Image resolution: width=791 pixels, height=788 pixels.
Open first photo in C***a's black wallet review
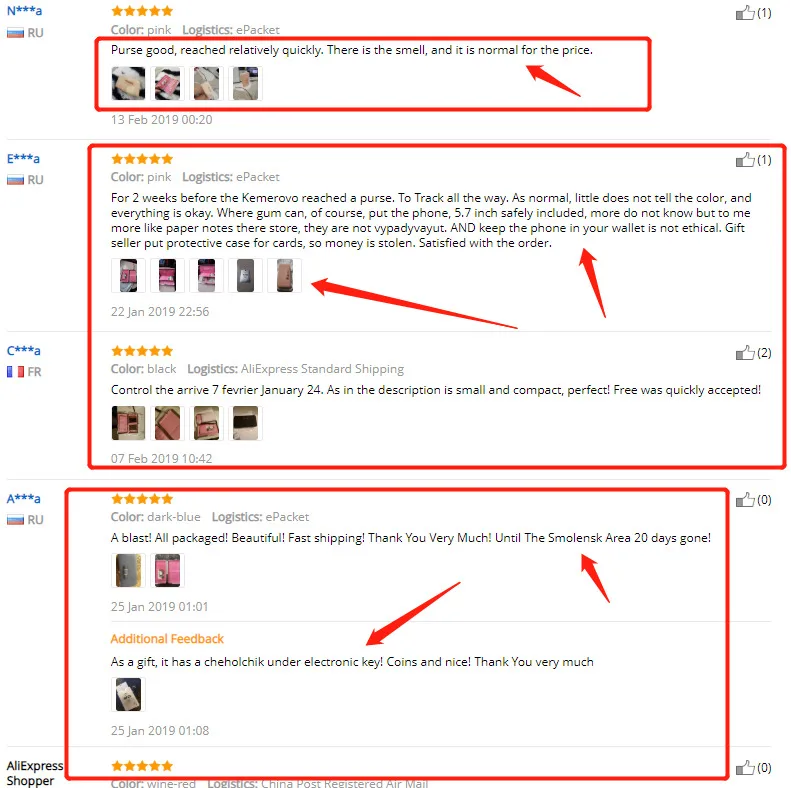tap(128, 423)
